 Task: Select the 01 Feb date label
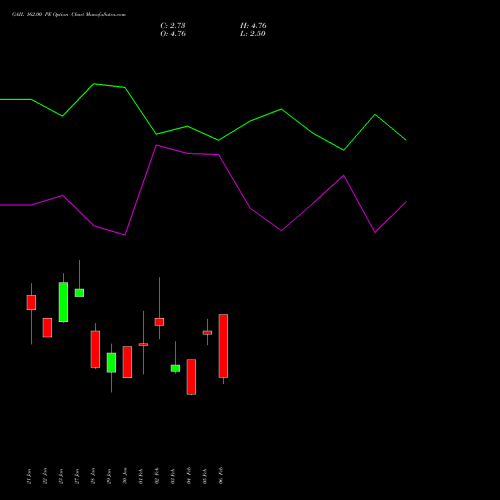[141, 476]
